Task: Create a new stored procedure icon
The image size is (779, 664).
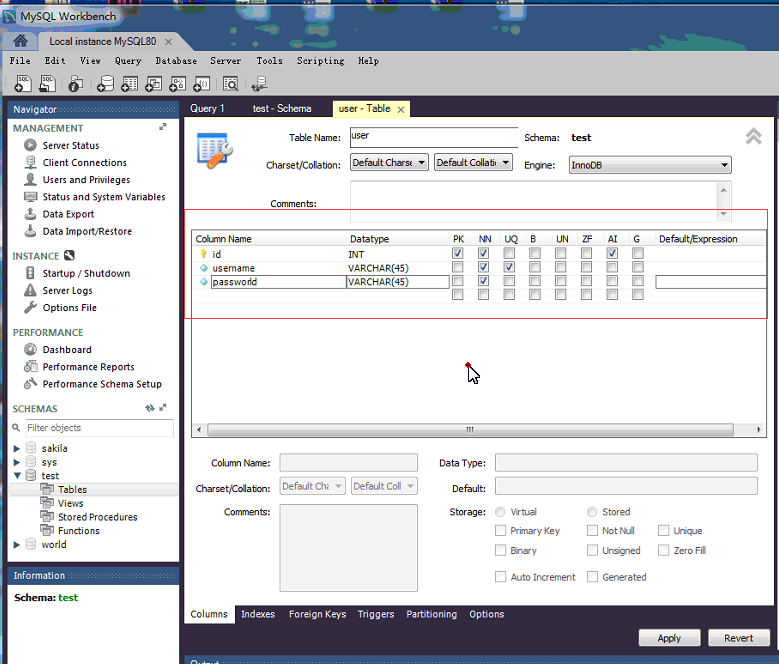Action: (177, 83)
